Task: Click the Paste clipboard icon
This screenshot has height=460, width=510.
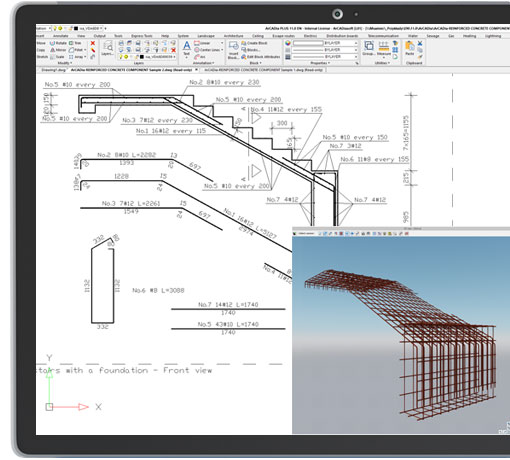Action: 410,48
